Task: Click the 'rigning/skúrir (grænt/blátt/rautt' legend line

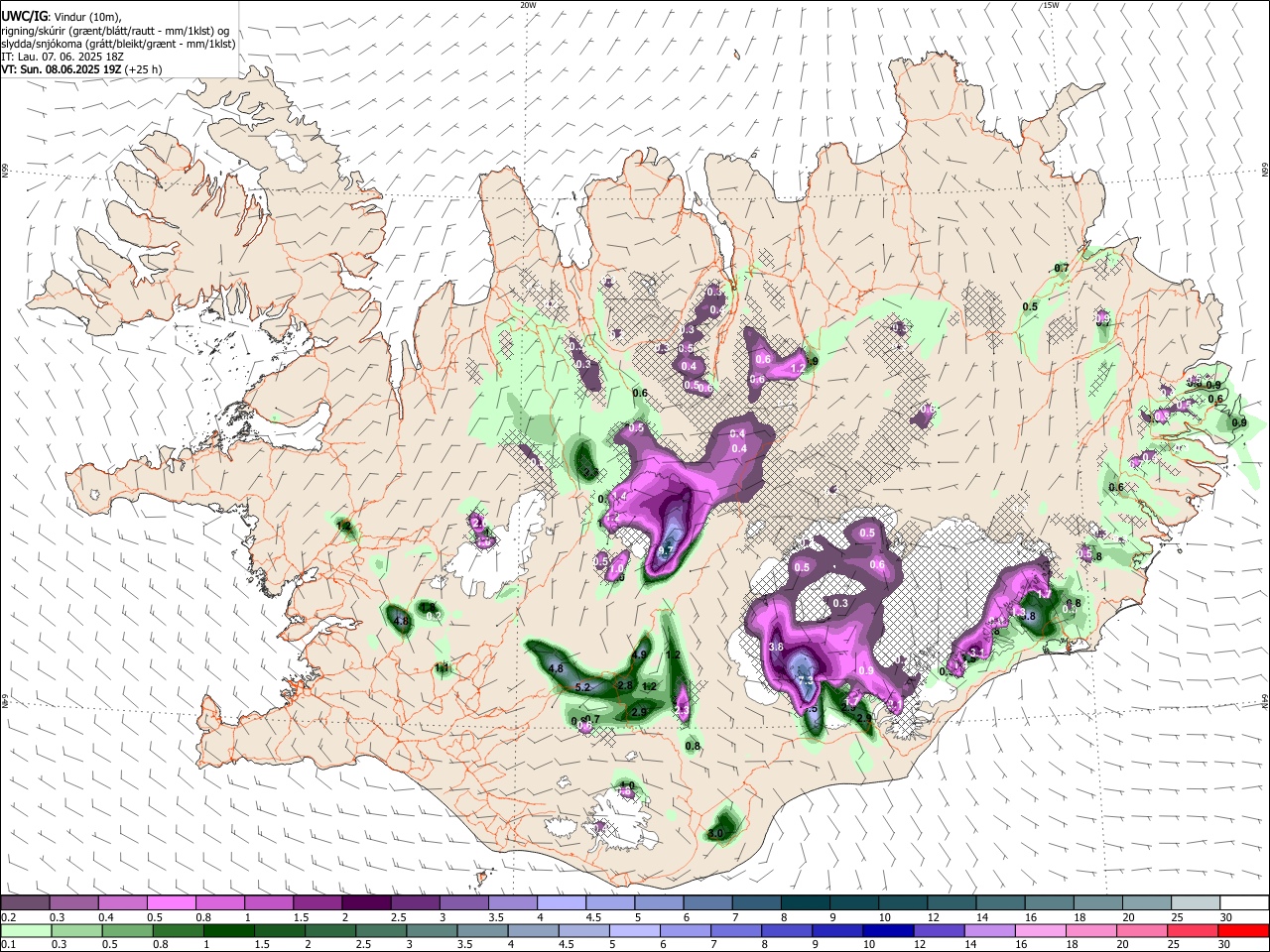Action: [x=115, y=30]
